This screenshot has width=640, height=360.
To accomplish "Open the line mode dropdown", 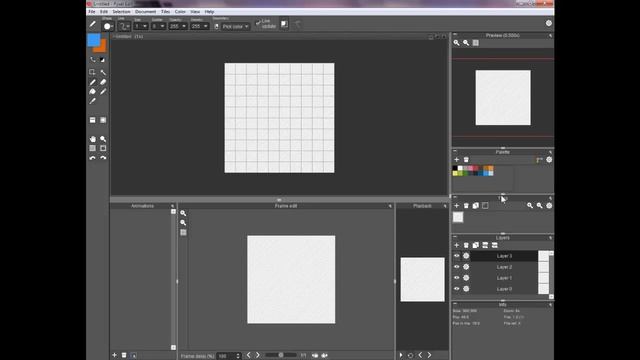I will [124, 26].
